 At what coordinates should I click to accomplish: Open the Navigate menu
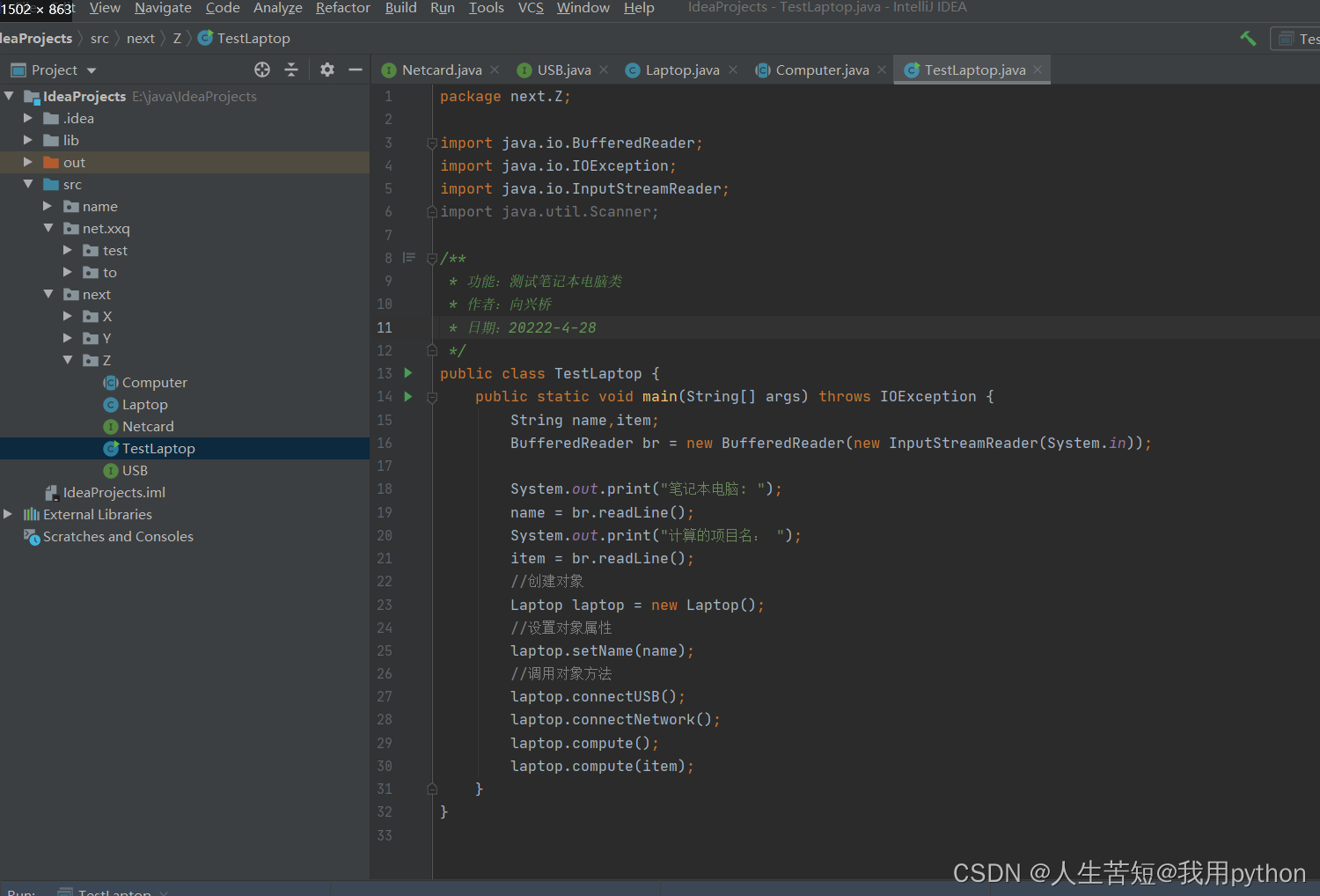[163, 8]
